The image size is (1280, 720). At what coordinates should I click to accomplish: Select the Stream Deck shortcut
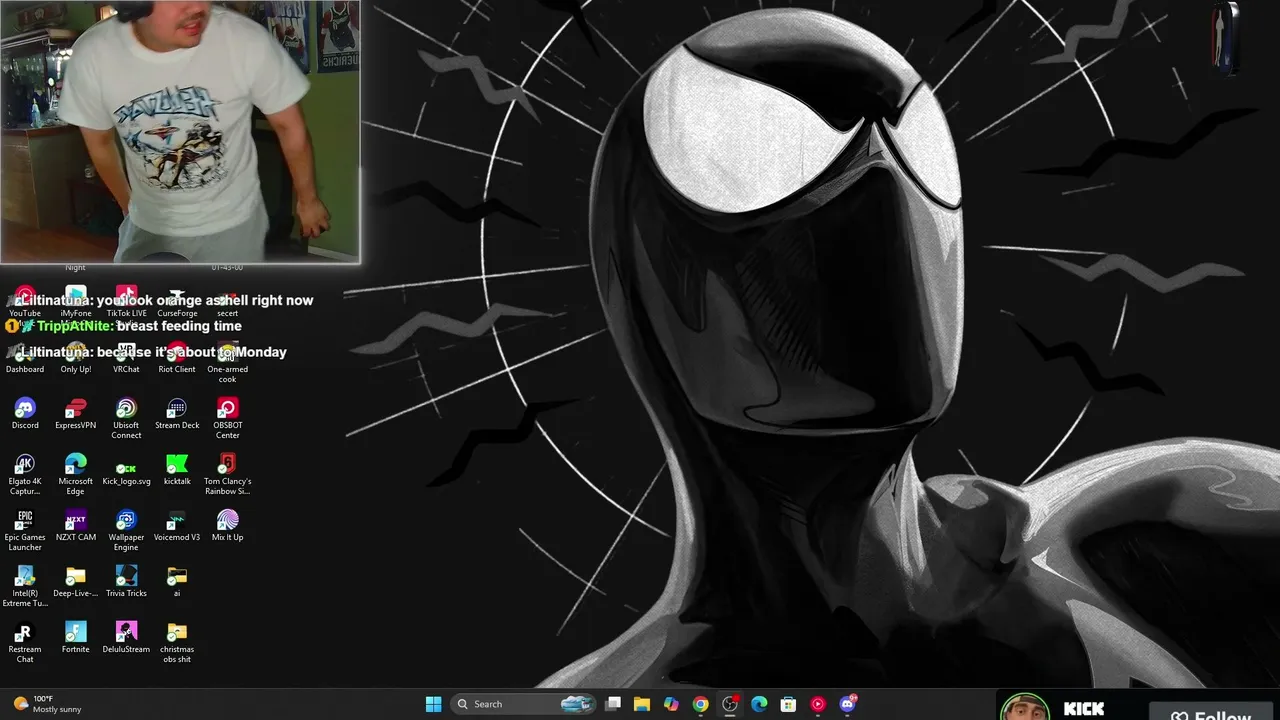177,413
